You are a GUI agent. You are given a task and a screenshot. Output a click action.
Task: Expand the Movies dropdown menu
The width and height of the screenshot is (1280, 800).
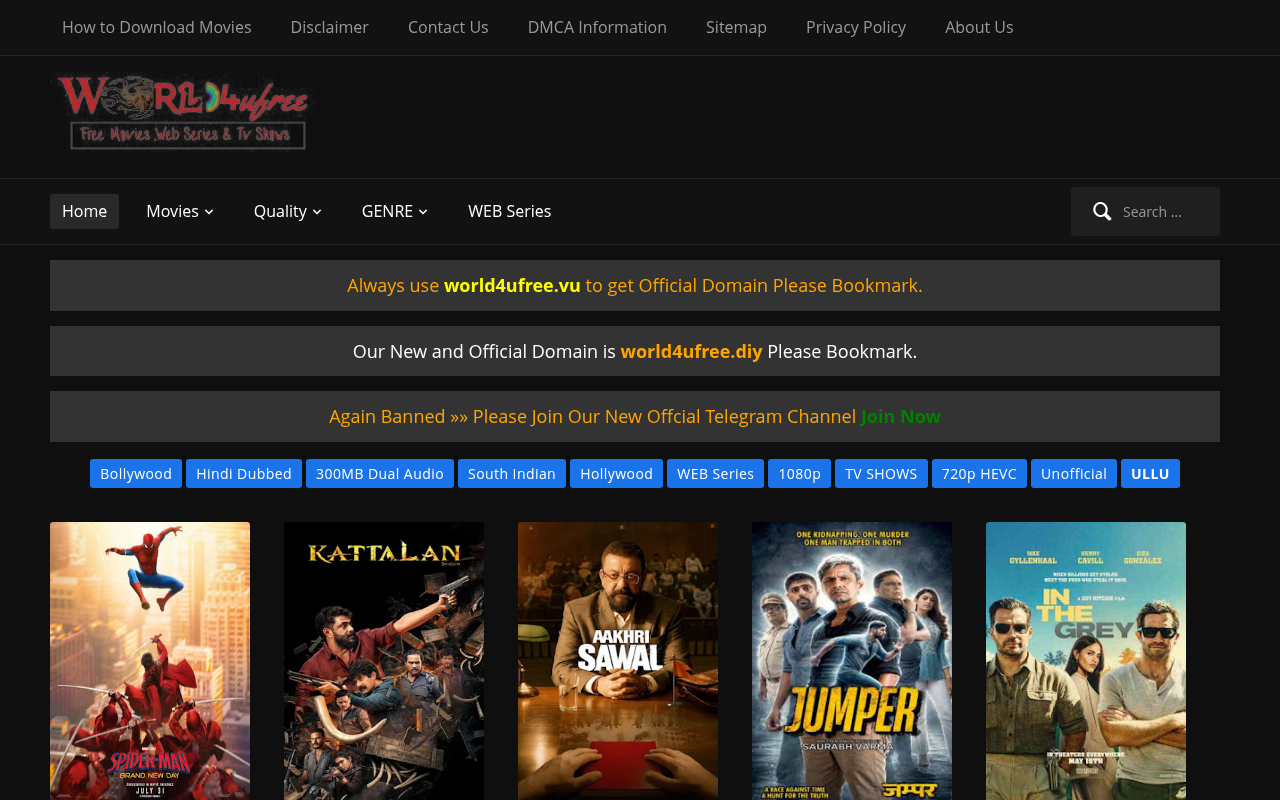180,211
